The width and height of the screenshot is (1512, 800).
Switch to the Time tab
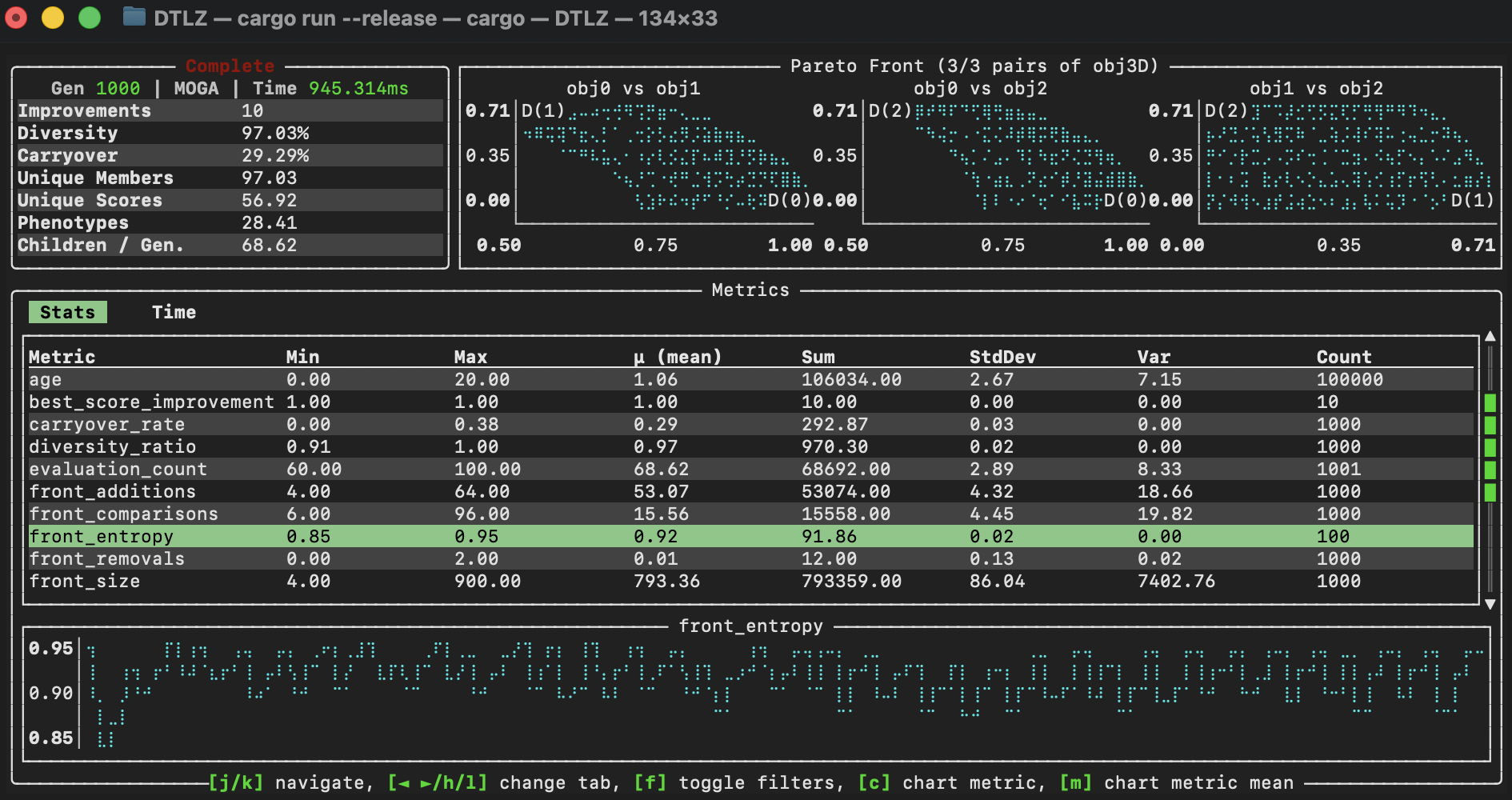click(174, 312)
